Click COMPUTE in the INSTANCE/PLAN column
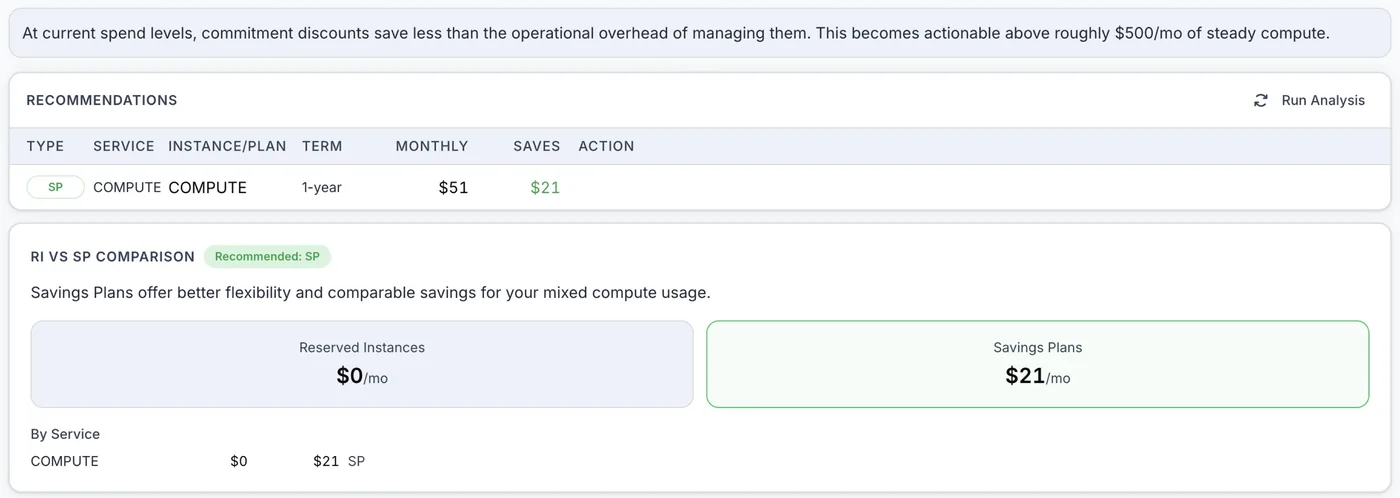The width and height of the screenshot is (1400, 498). click(x=207, y=187)
